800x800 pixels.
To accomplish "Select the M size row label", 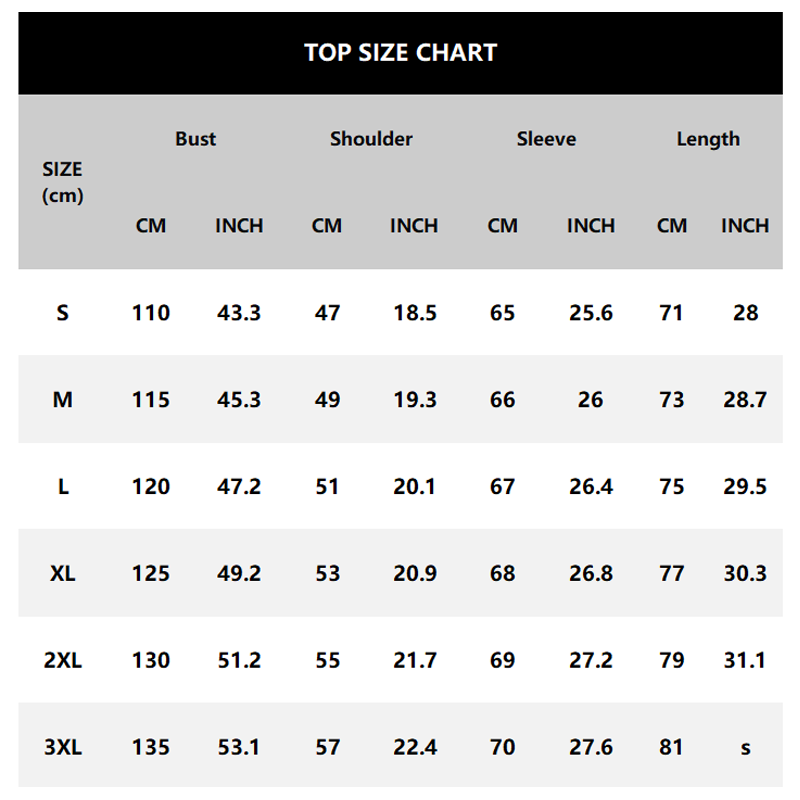I will pos(62,400).
